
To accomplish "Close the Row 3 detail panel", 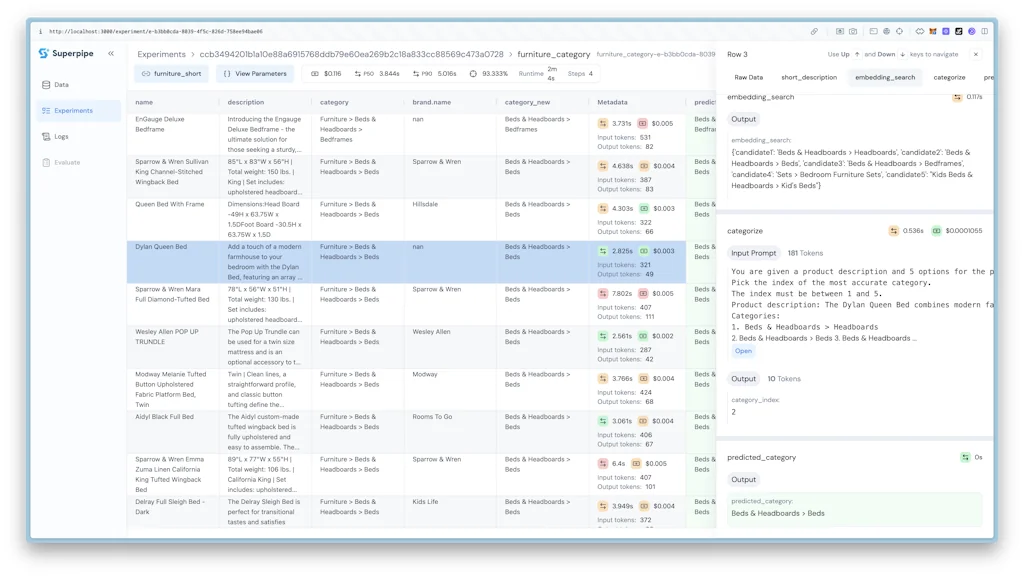I will tap(976, 54).
